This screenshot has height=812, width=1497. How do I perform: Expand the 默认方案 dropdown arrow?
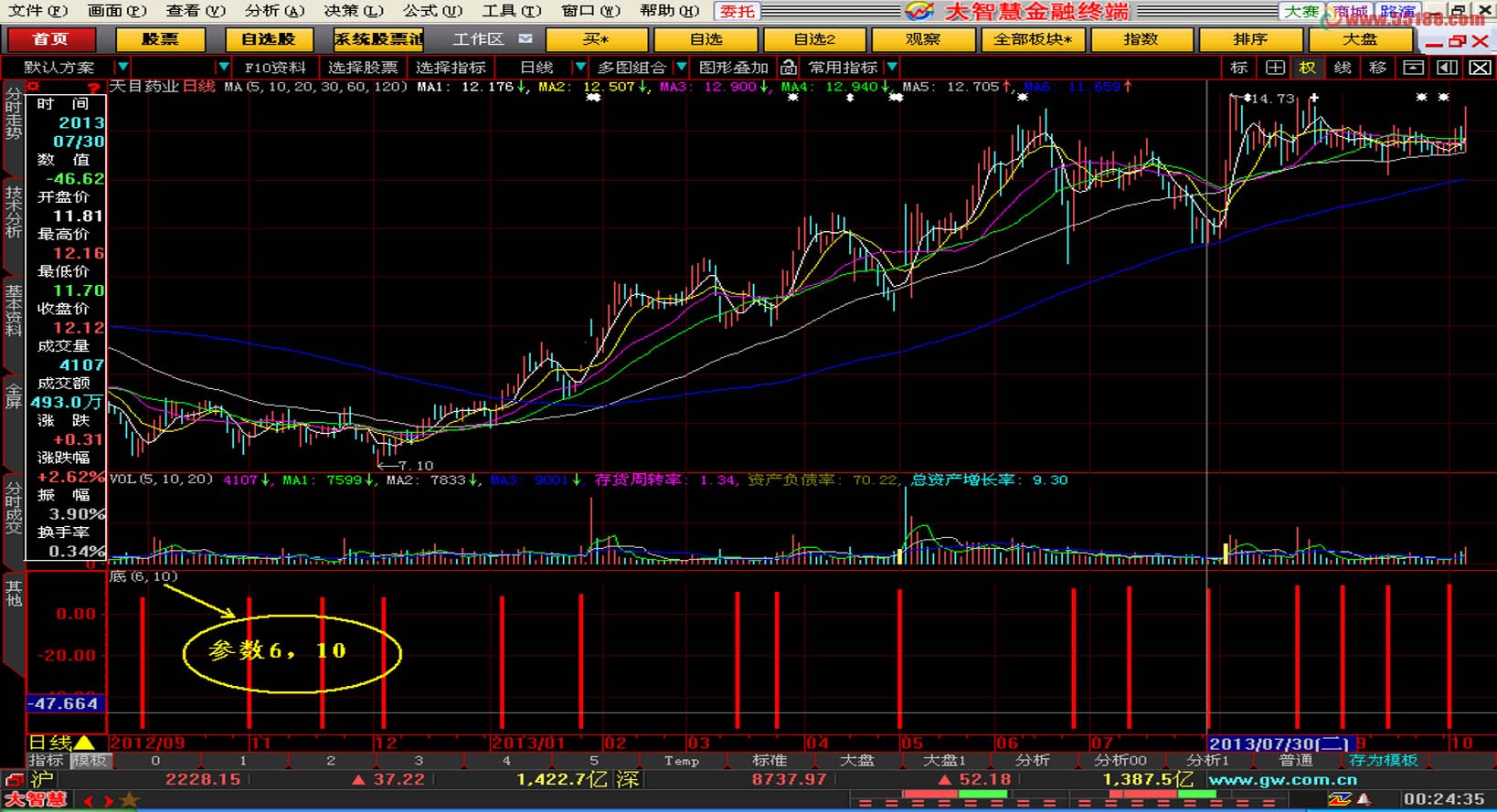click(x=122, y=68)
